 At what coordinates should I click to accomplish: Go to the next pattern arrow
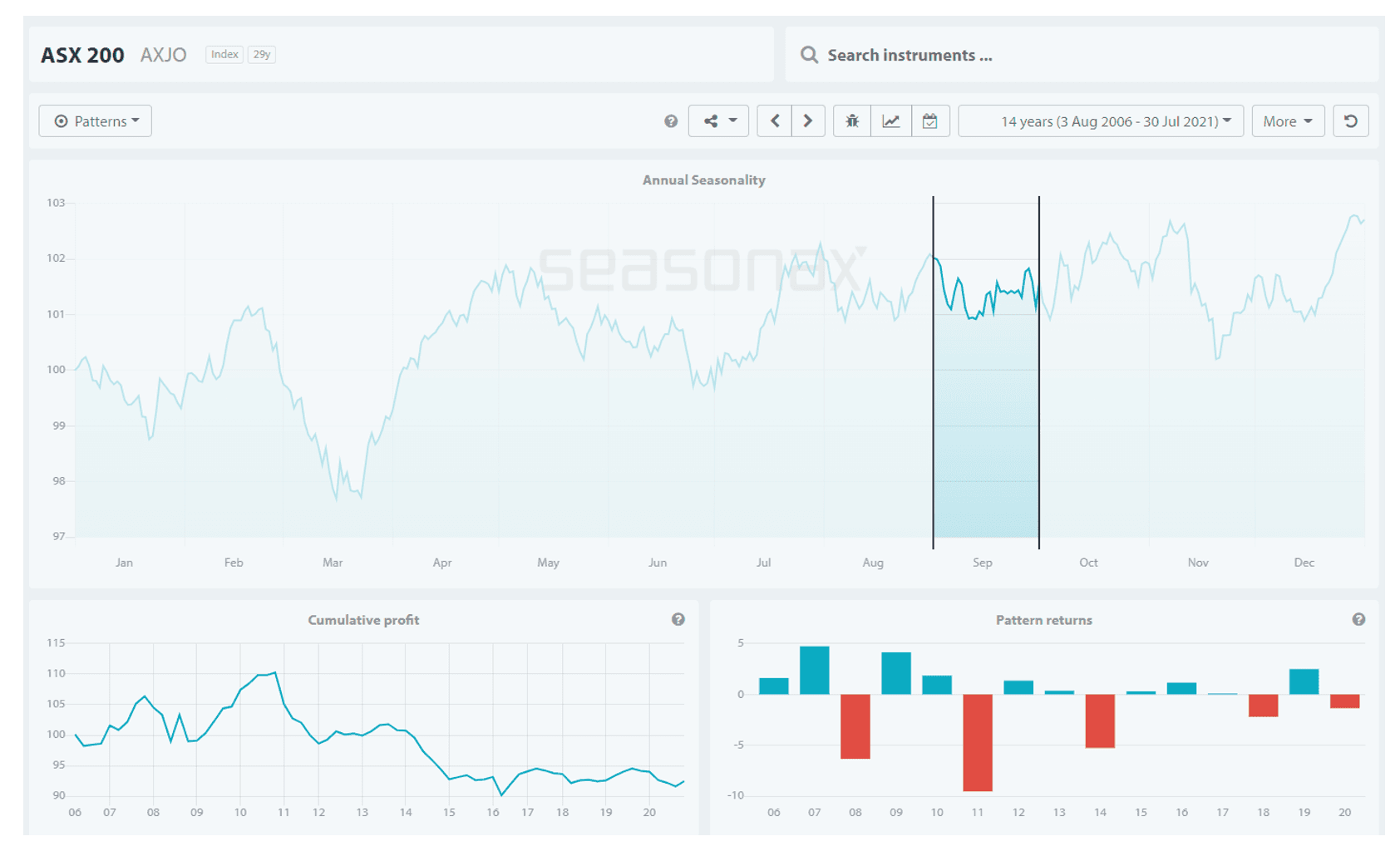pyautogui.click(x=808, y=121)
